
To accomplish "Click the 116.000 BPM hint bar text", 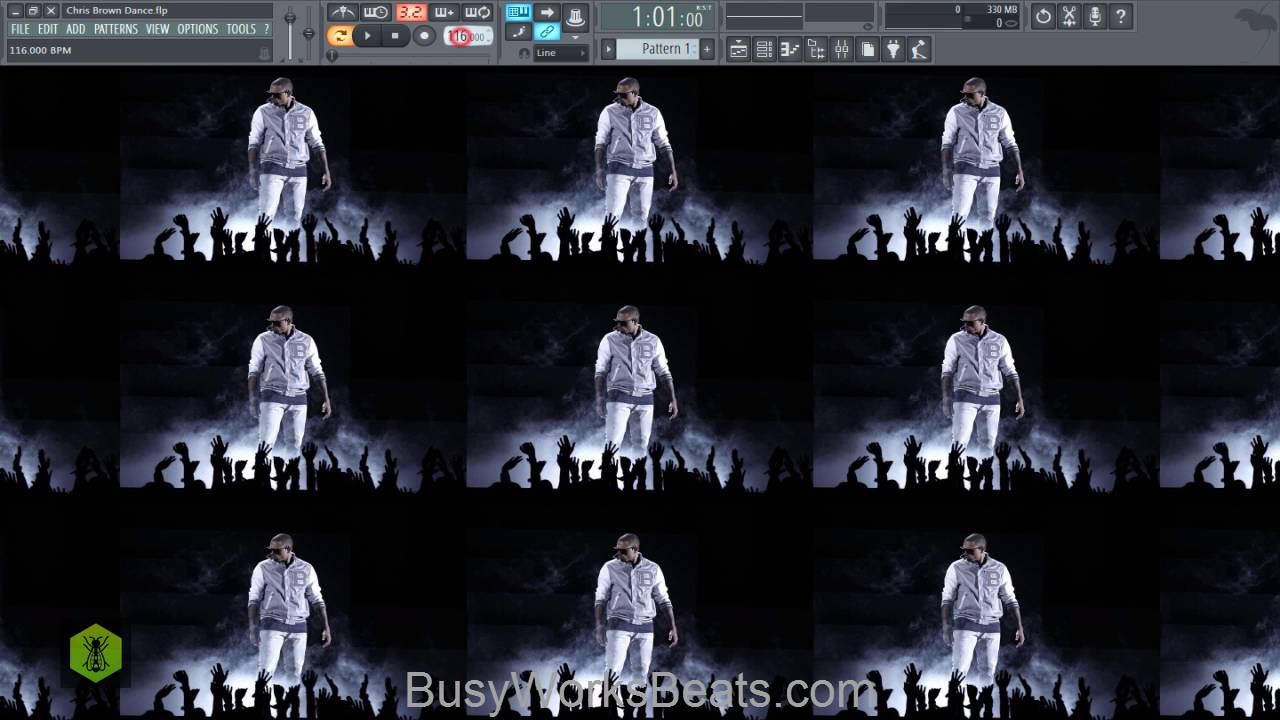I will click(x=40, y=50).
